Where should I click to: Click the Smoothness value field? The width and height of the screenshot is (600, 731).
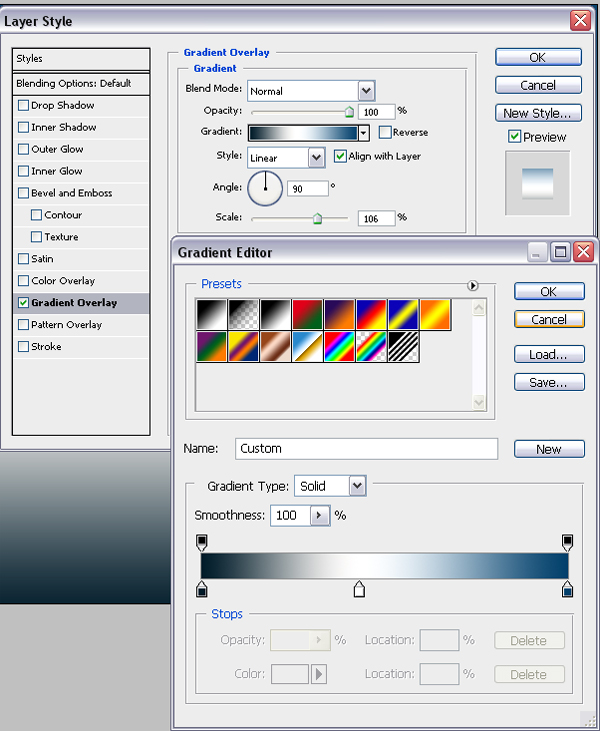(x=290, y=516)
